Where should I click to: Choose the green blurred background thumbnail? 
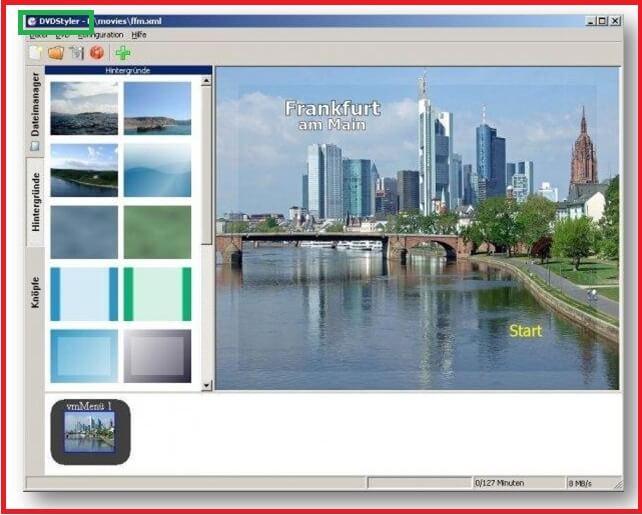point(157,232)
